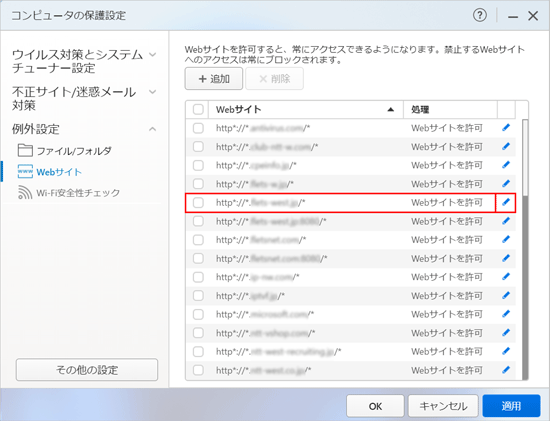Click the Wi-Fi安全性チェック signal icon

(25, 193)
